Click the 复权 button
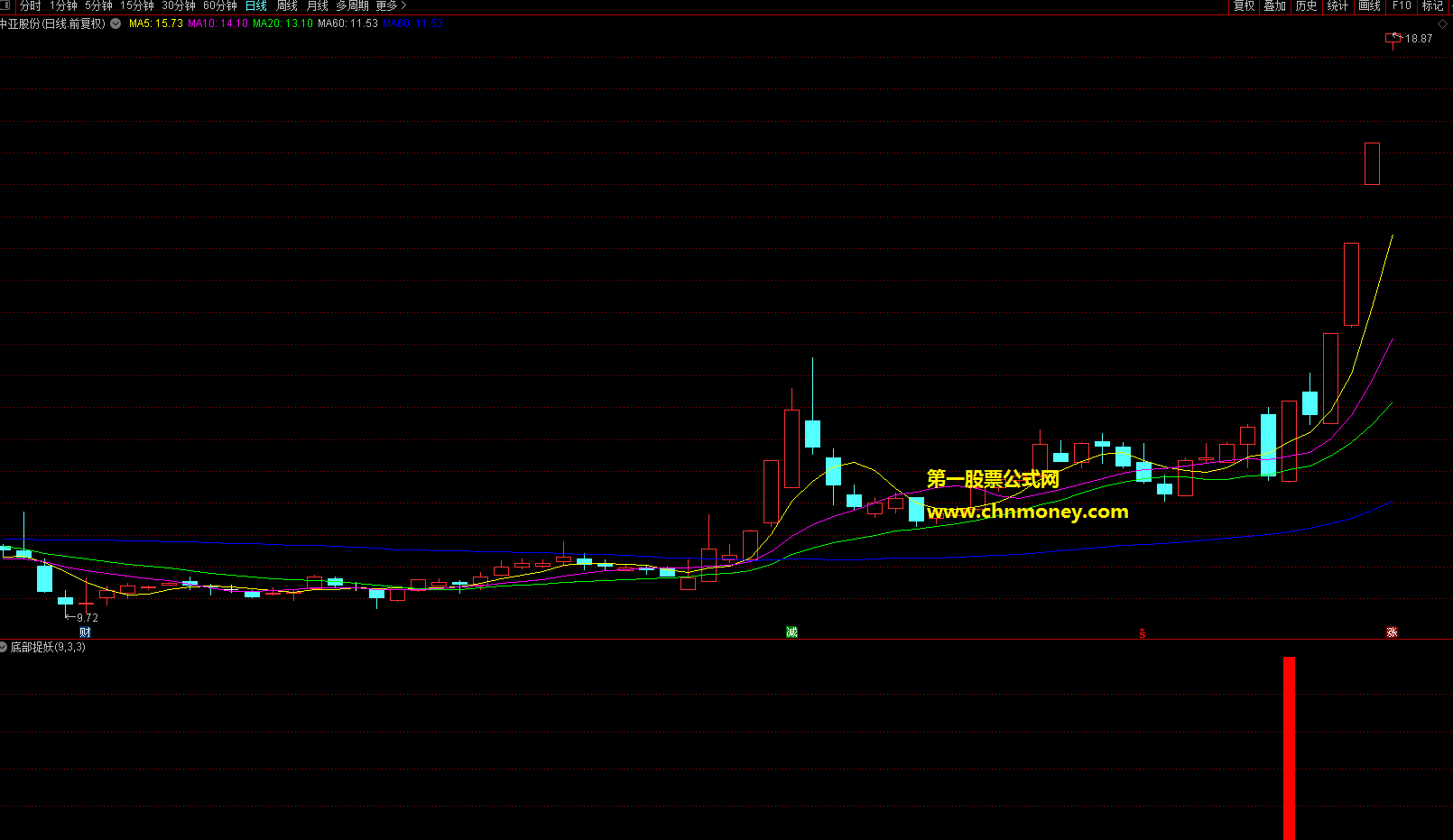Image resolution: width=1453 pixels, height=840 pixels. (1245, 5)
